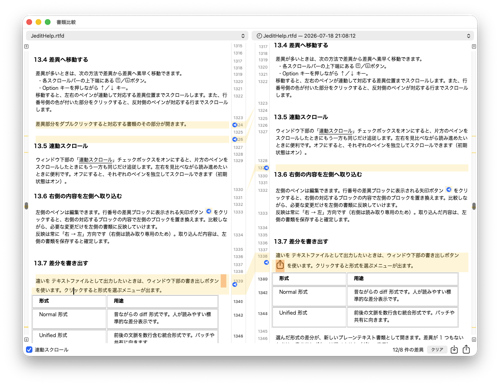500x386 pixels.
Task: Click the クリア button
Action: (x=437, y=350)
